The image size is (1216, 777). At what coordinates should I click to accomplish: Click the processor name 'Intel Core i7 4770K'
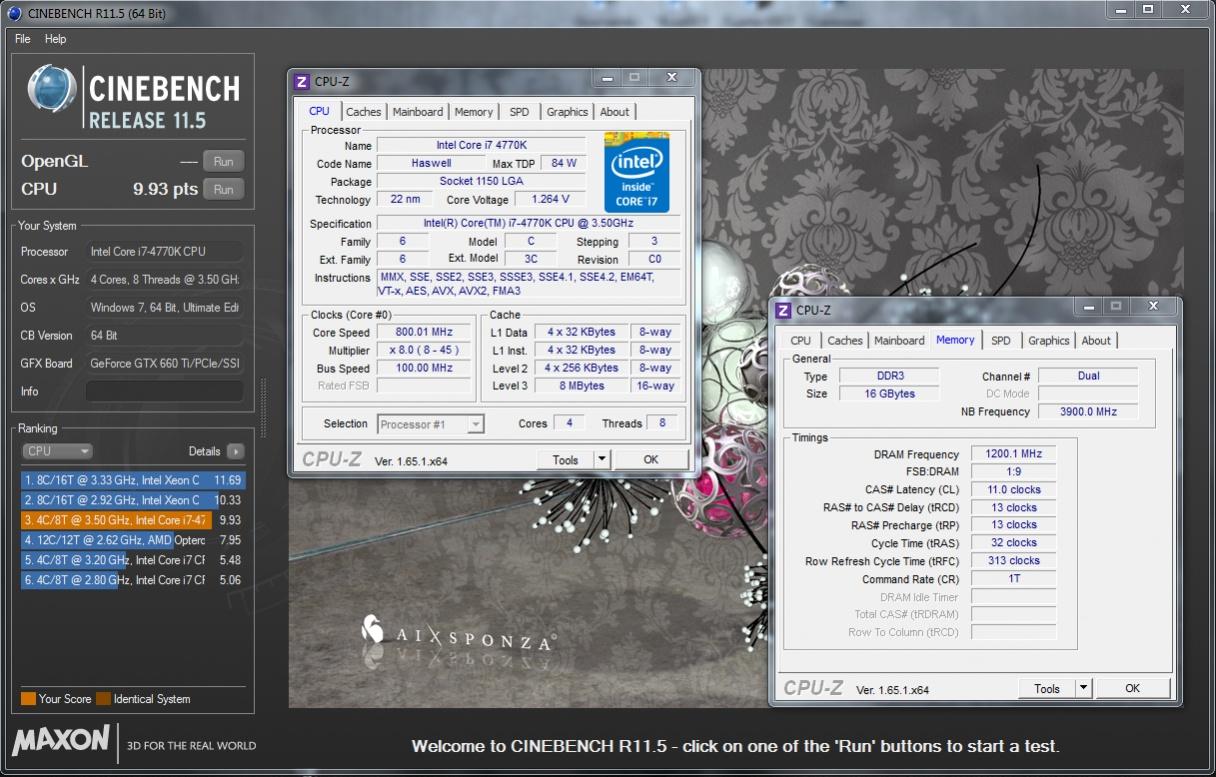click(x=482, y=145)
